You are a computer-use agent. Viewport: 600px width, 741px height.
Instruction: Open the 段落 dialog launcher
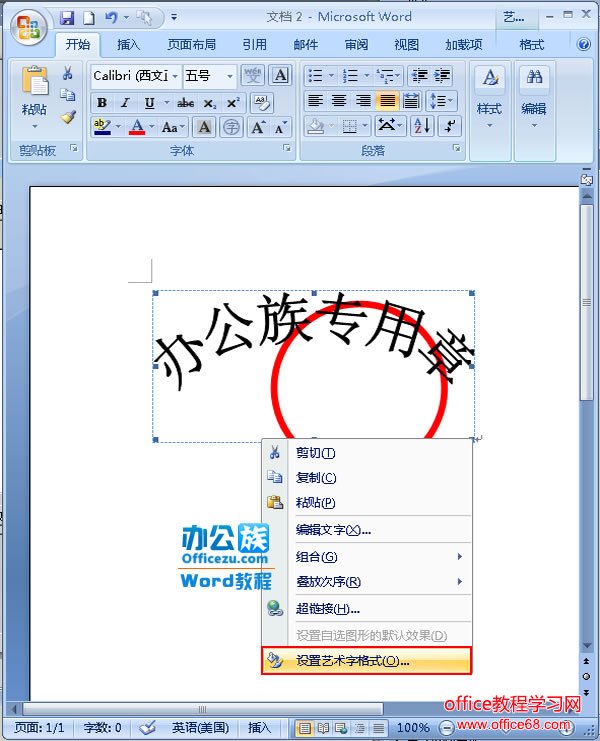(457, 148)
